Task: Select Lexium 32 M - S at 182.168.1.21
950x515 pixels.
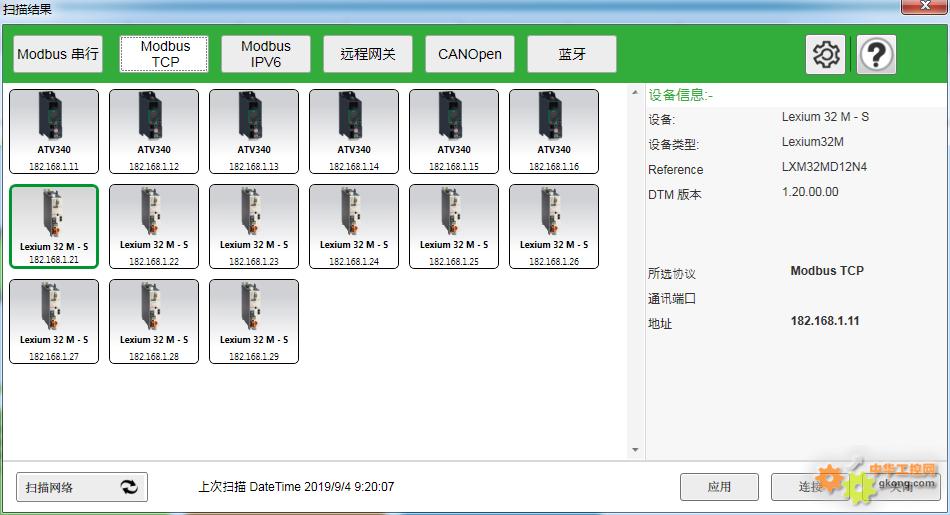Action: (x=54, y=227)
